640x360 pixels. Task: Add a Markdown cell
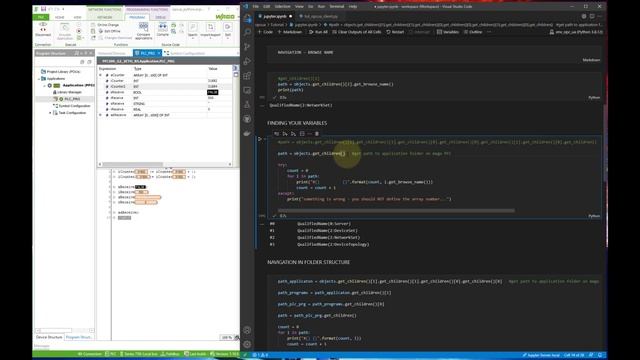coord(290,32)
